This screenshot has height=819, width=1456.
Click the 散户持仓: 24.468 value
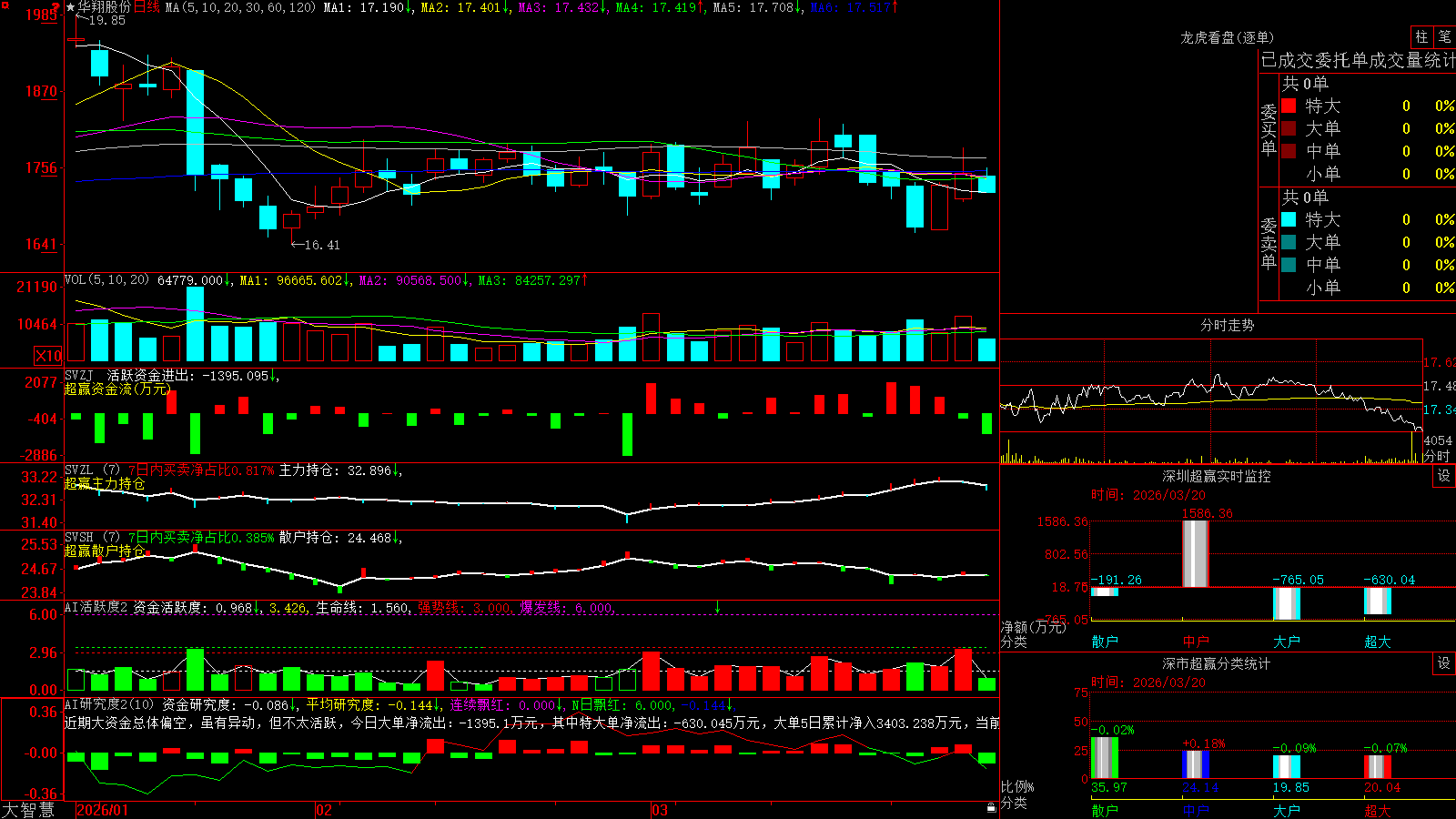coord(335,538)
